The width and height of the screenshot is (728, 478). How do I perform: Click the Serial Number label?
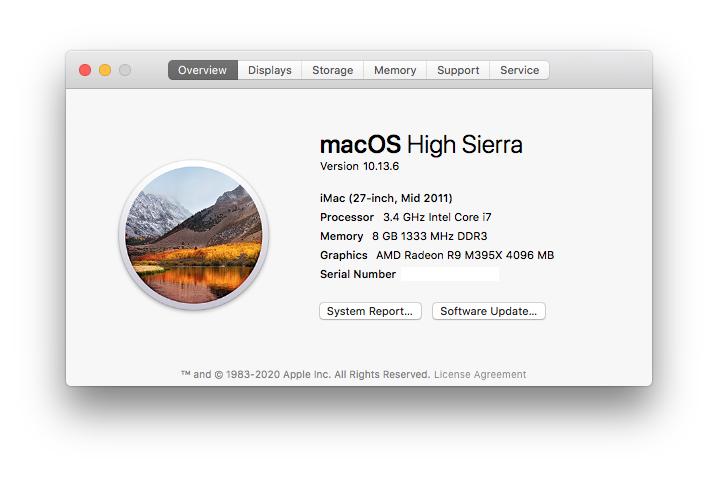[358, 274]
